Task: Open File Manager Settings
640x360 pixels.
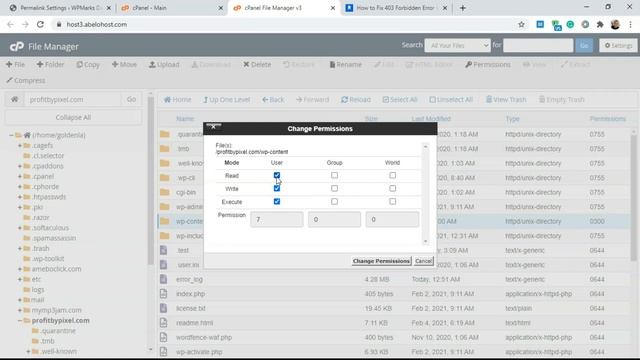Action: click(618, 45)
